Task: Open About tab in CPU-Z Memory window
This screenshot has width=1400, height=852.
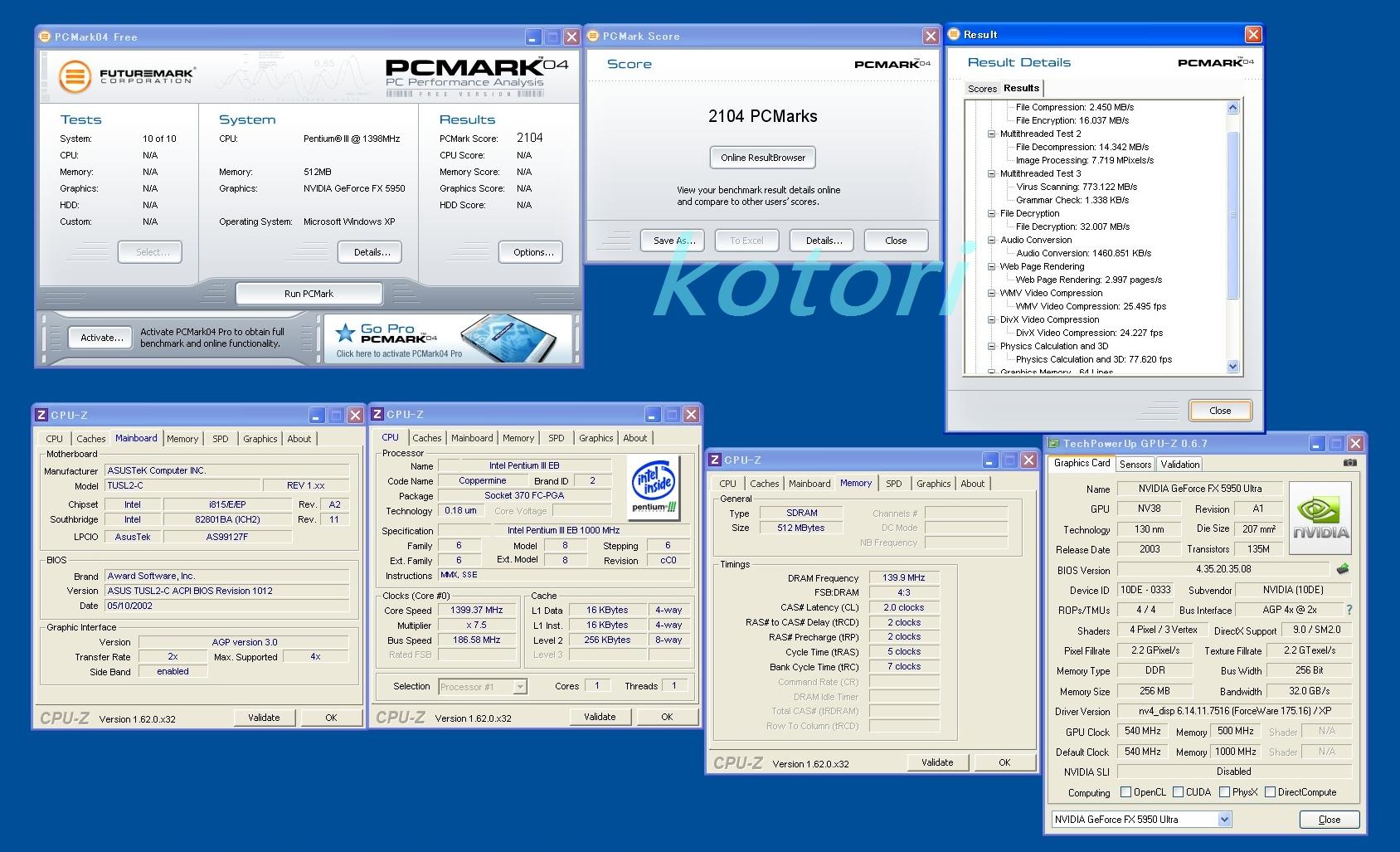Action: click(972, 484)
